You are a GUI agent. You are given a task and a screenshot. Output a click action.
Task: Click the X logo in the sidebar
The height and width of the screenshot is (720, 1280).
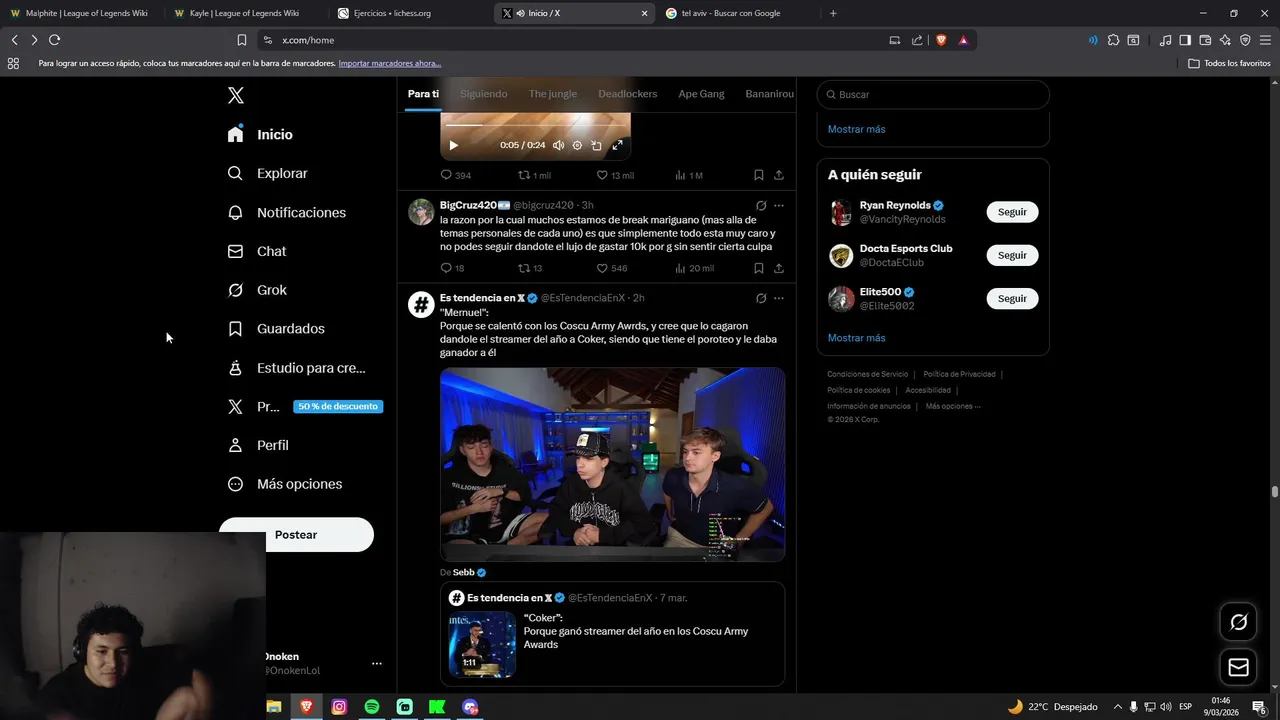pyautogui.click(x=235, y=95)
